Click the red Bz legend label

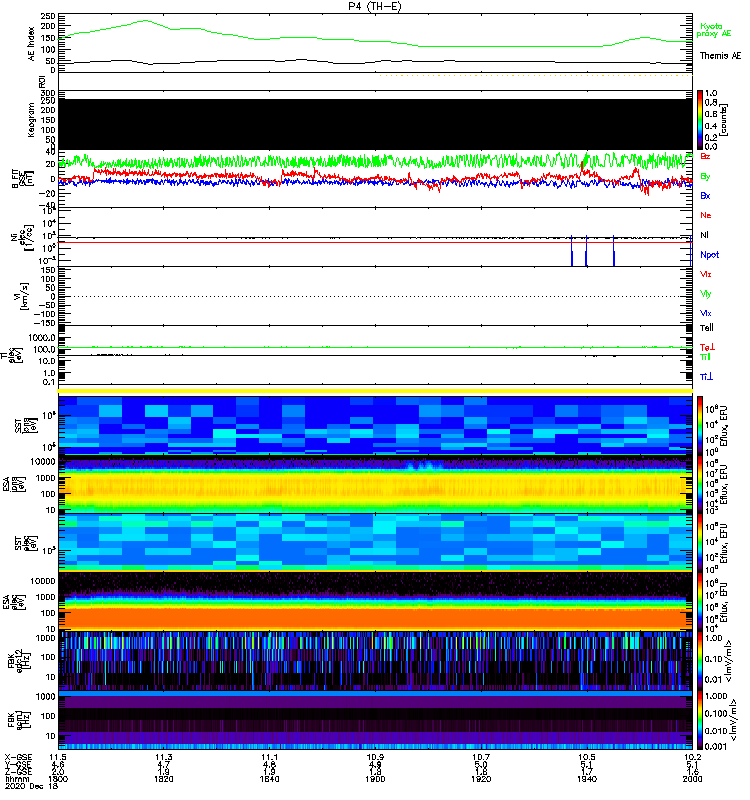(706, 157)
